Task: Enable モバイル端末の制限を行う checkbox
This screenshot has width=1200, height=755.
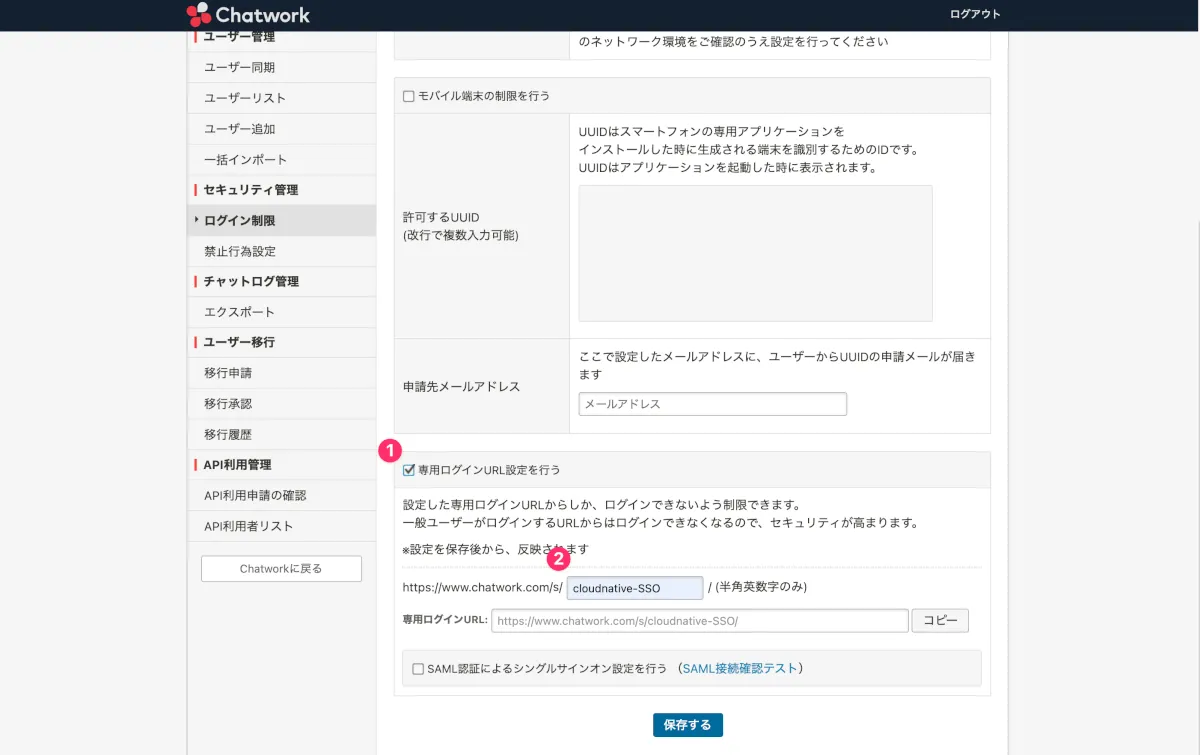Action: (x=408, y=96)
